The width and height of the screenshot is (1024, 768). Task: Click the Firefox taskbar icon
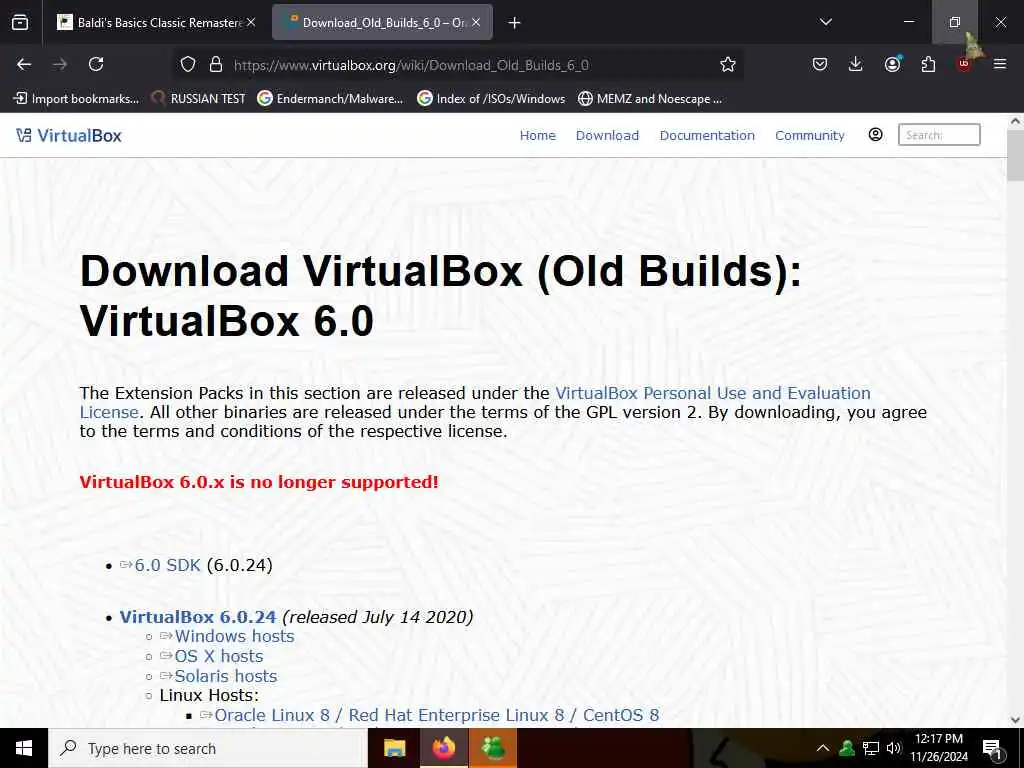443,748
